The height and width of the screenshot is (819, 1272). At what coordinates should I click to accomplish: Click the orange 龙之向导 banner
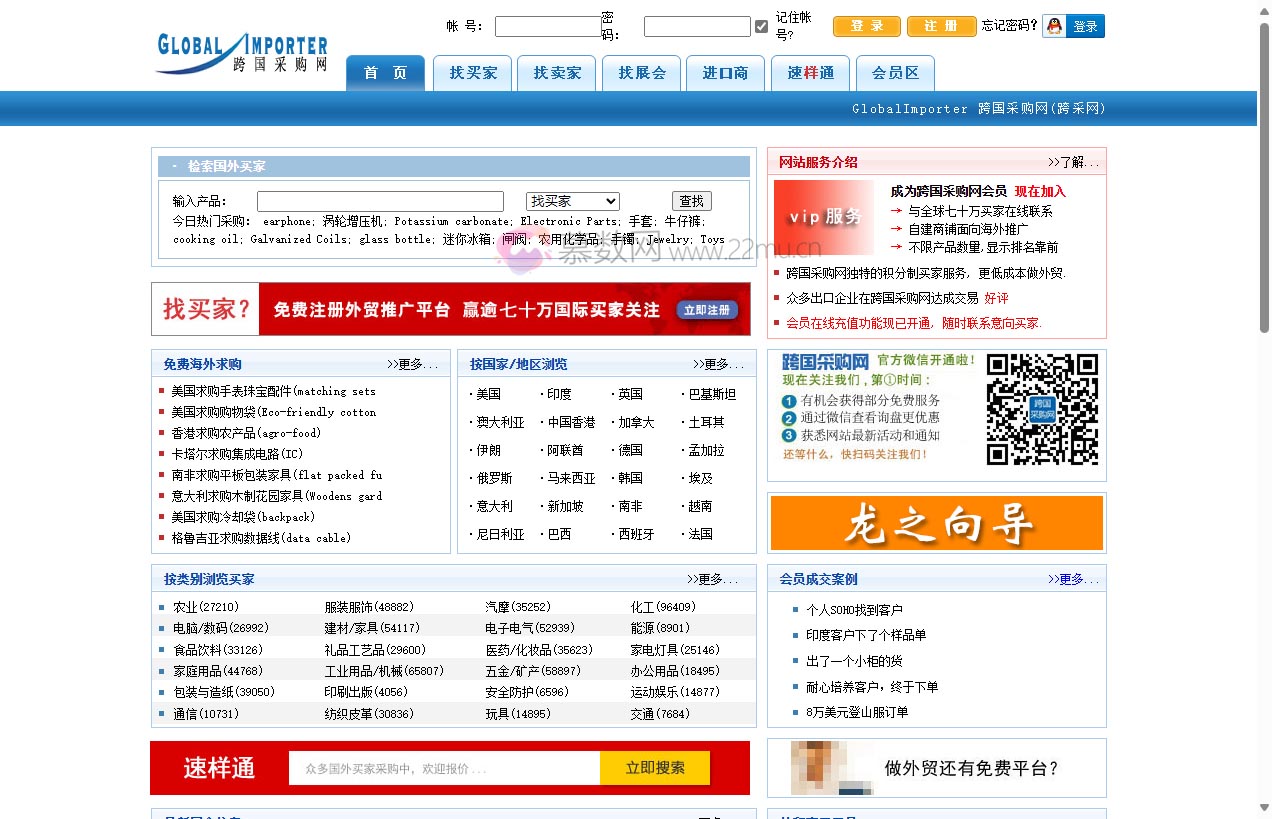click(x=936, y=522)
